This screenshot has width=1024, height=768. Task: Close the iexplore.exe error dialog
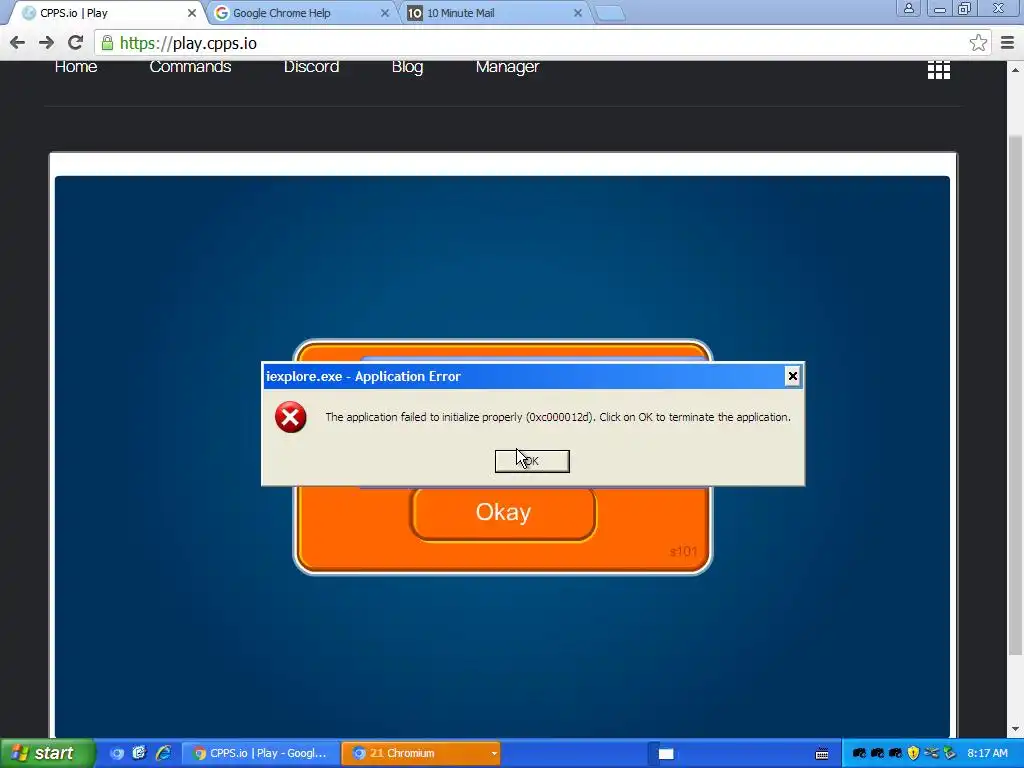click(792, 376)
